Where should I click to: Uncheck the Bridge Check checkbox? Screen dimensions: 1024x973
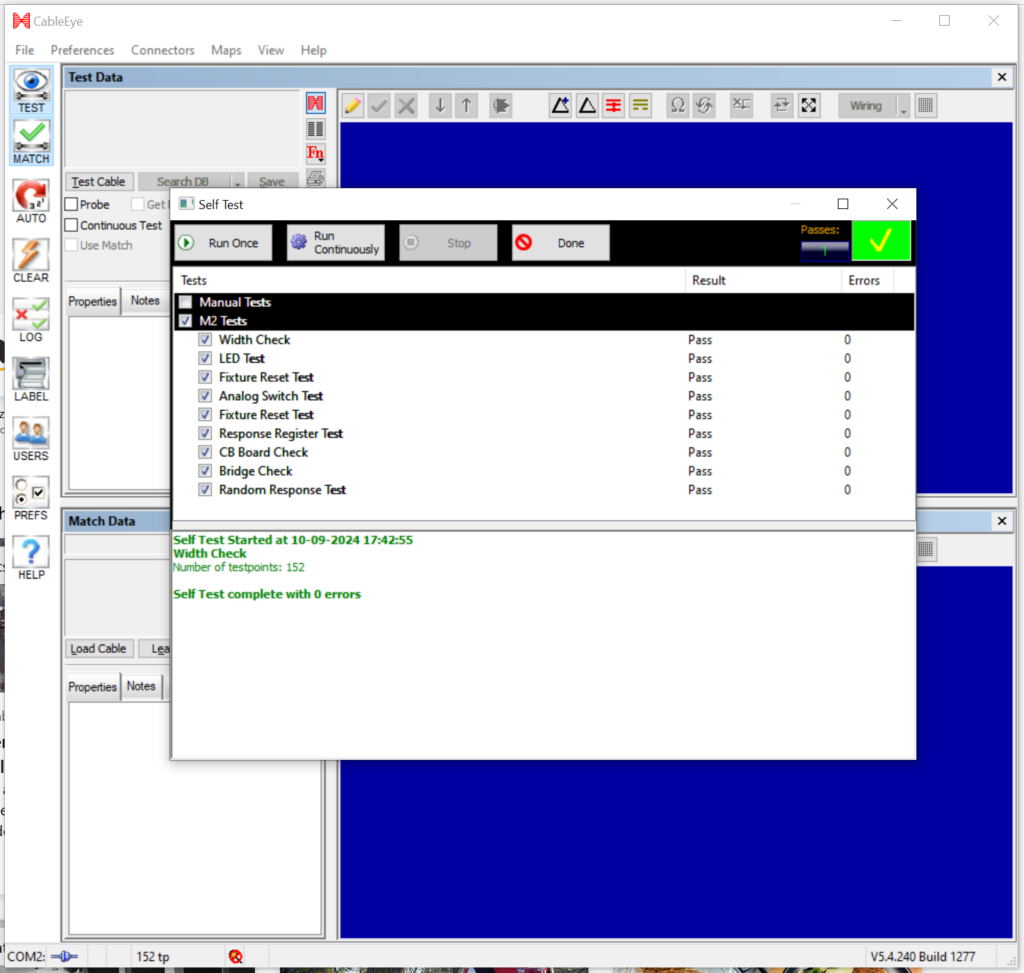(205, 471)
